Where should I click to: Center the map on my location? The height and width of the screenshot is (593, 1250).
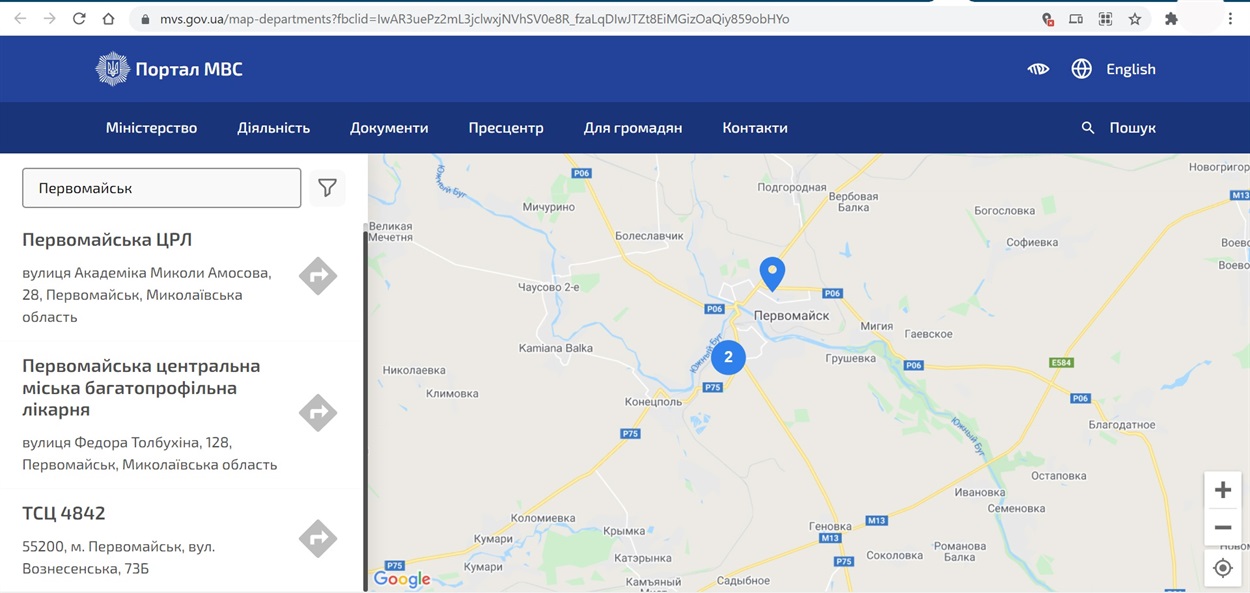tap(1223, 568)
